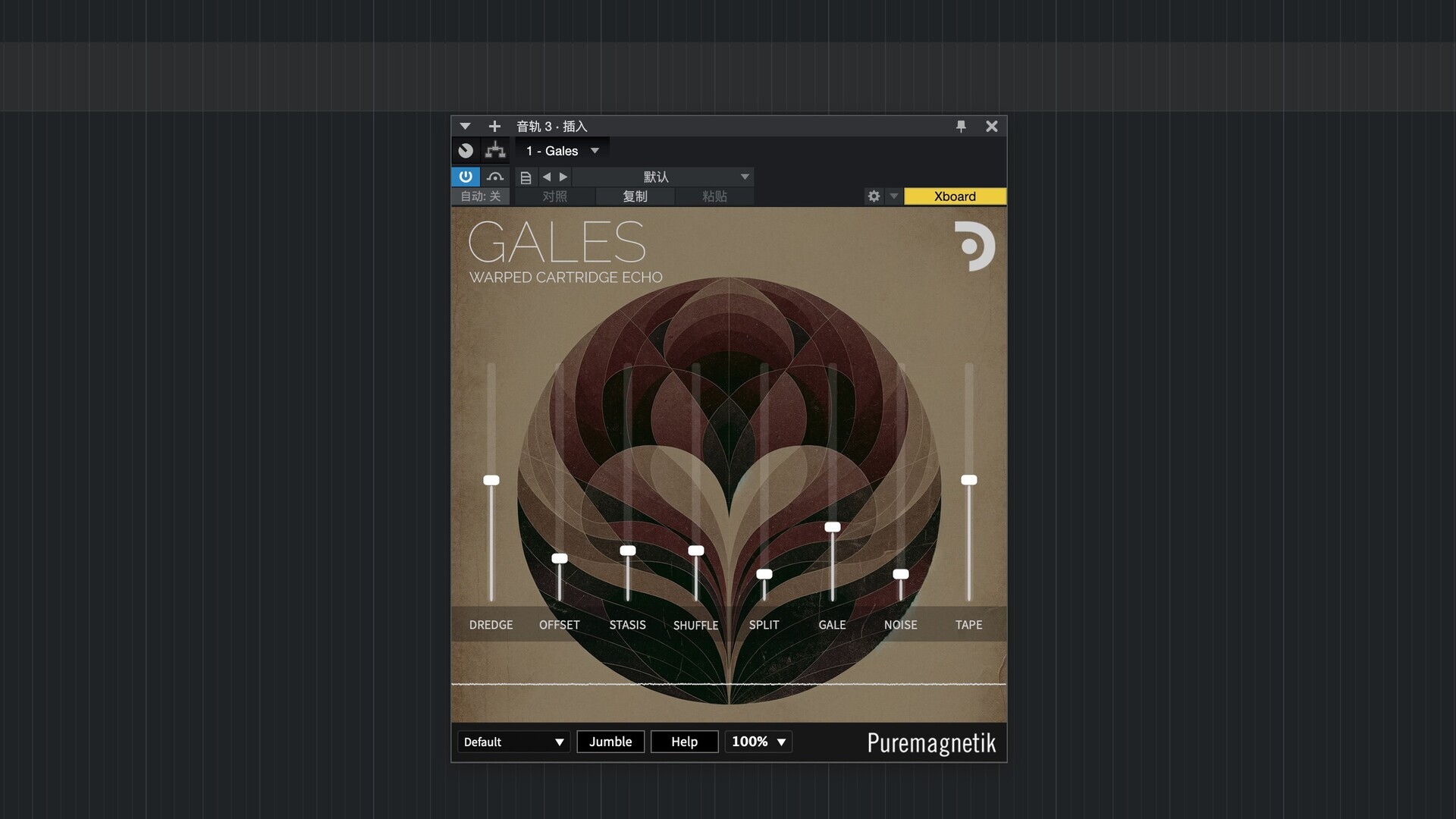Click the DREDGE label

pos(491,625)
